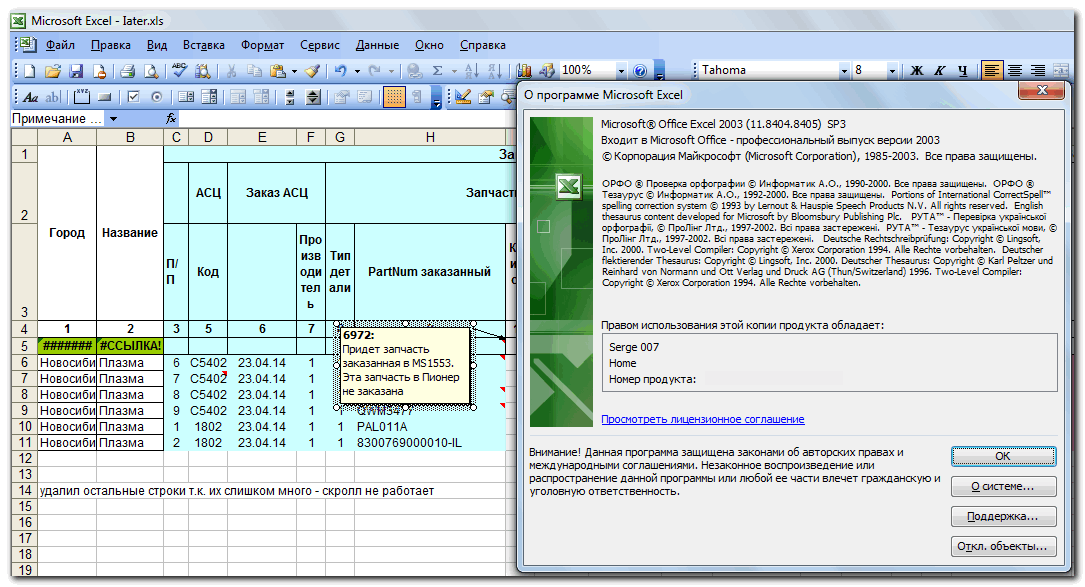Open Excel Help question mark icon
The height and width of the screenshot is (587, 1085).
[x=641, y=71]
